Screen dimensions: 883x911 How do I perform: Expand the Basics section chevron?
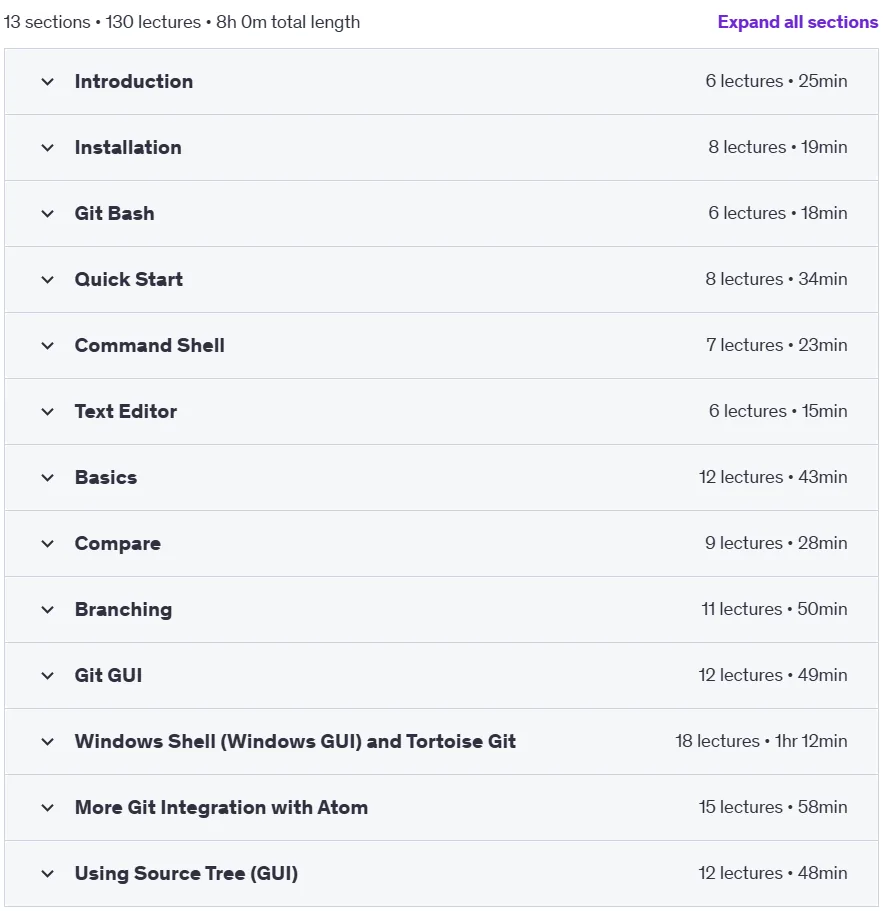click(48, 478)
